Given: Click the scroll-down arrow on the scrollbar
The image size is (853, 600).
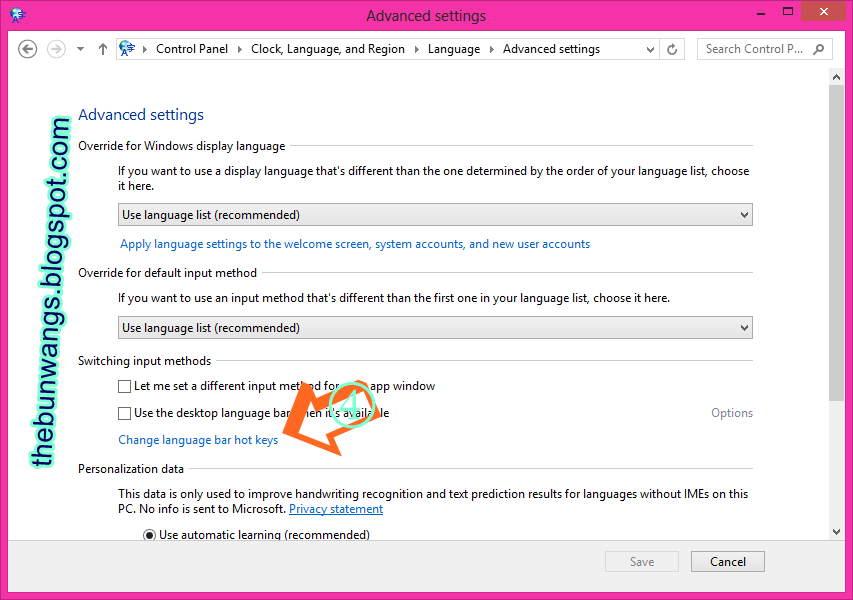Looking at the screenshot, I should click(x=837, y=532).
